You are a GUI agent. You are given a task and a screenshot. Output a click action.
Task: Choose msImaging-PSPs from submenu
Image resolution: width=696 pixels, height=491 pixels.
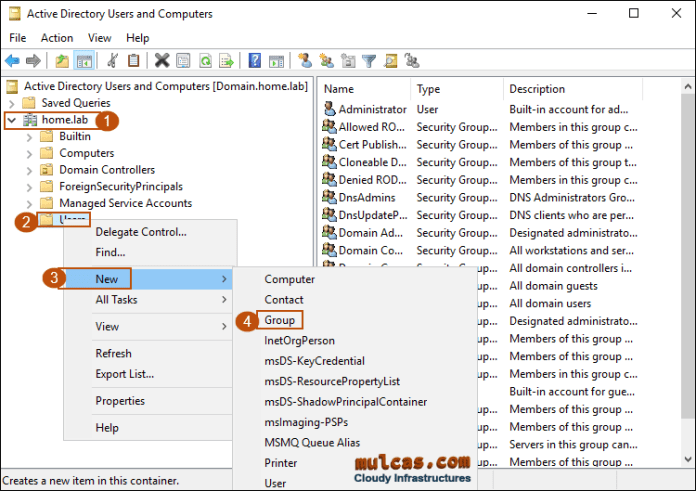tap(355, 422)
